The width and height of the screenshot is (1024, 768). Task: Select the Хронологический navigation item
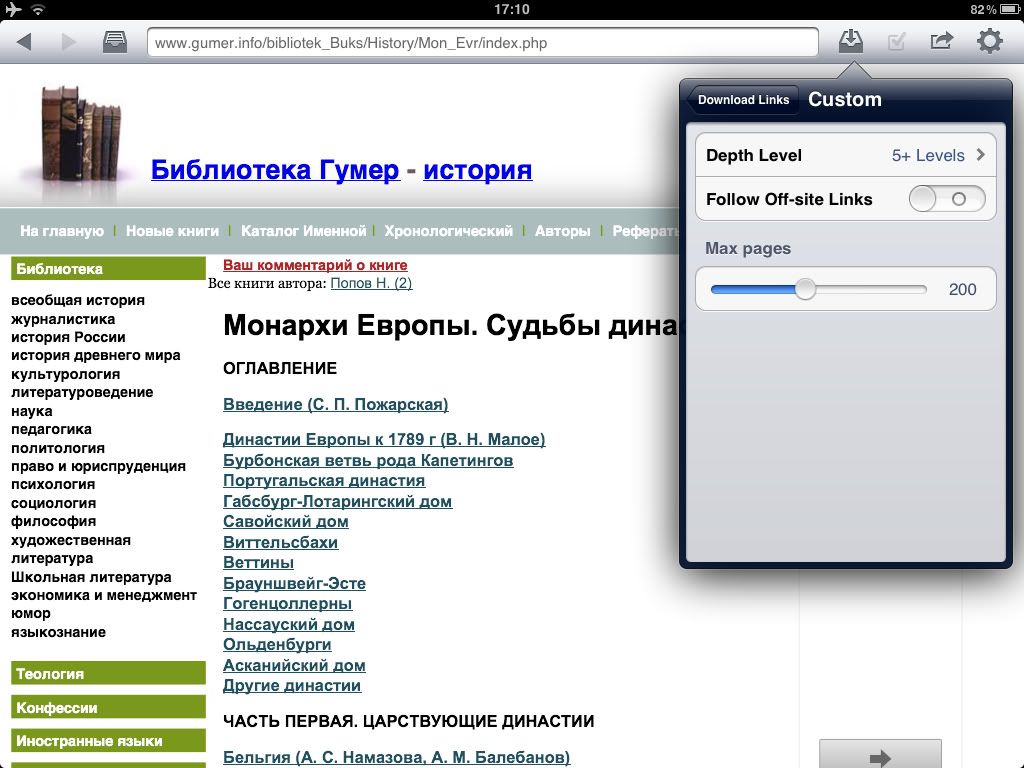(448, 231)
